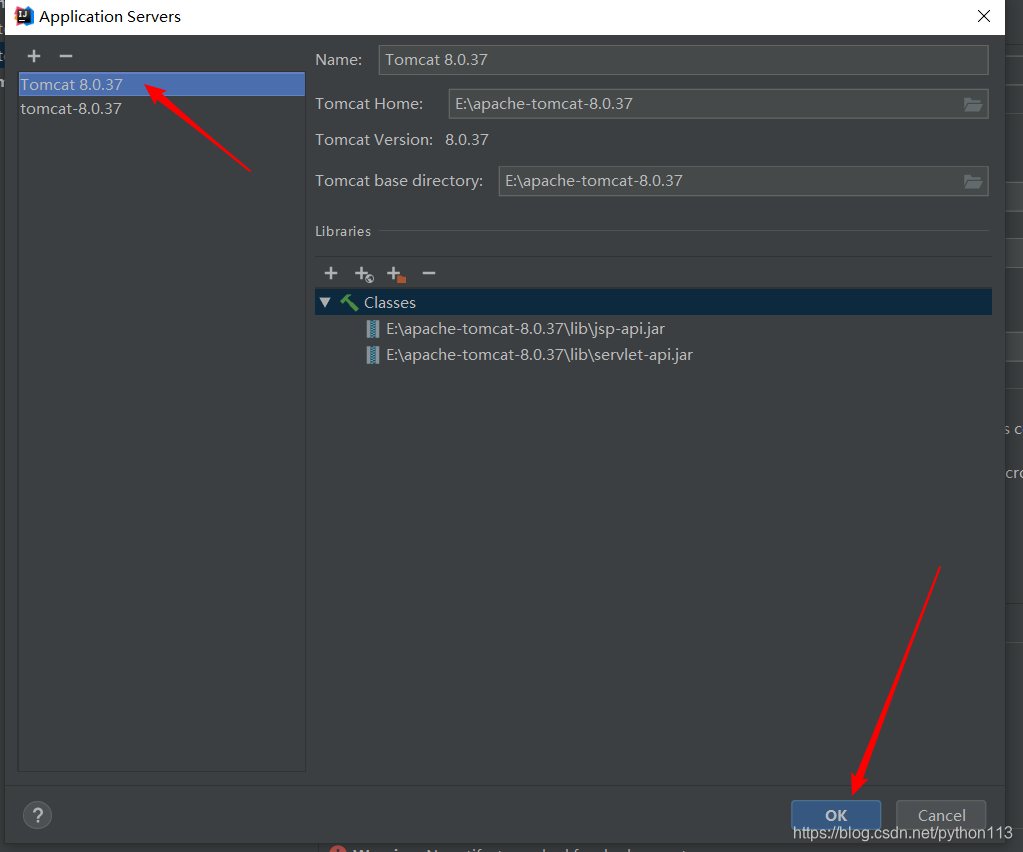Browse for Tomcat base directory folder
This screenshot has width=1023, height=852.
(973, 181)
